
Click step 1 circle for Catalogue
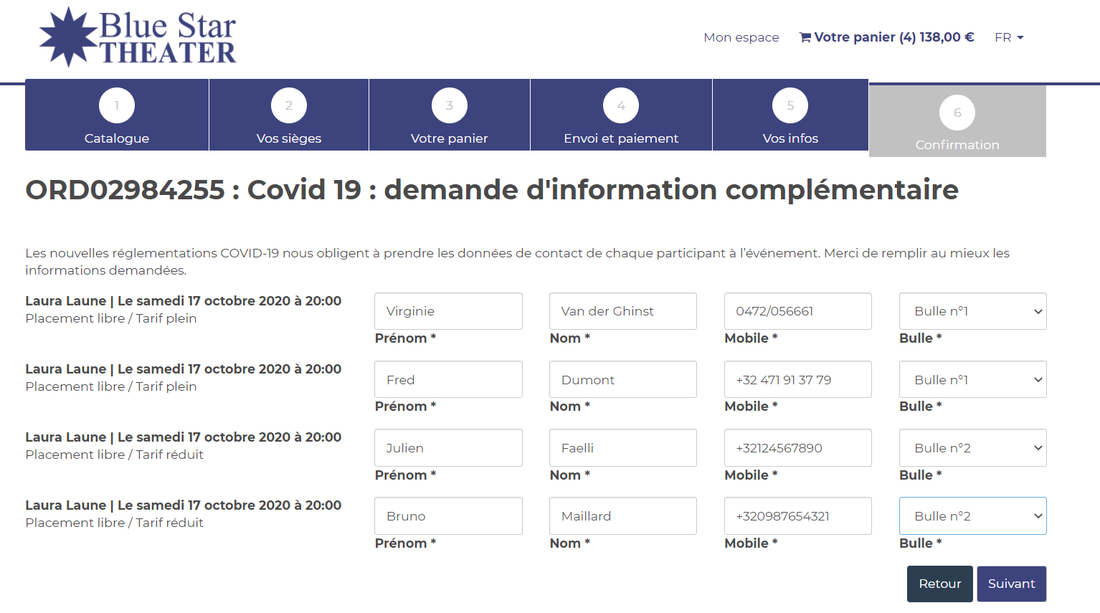(117, 105)
